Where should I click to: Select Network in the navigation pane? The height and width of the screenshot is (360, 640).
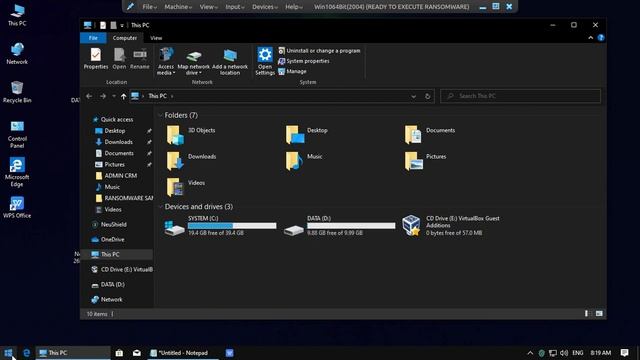click(x=111, y=300)
